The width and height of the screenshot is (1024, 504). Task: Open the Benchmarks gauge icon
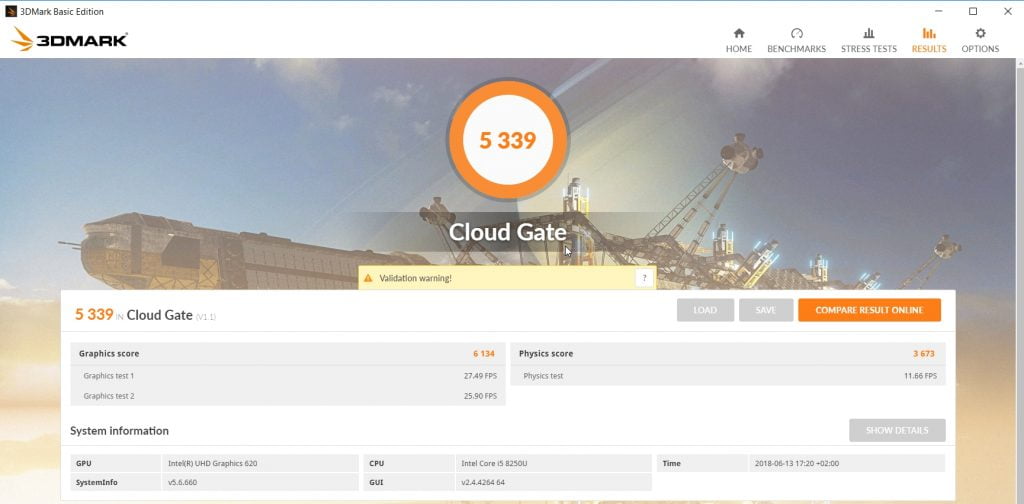pos(796,33)
